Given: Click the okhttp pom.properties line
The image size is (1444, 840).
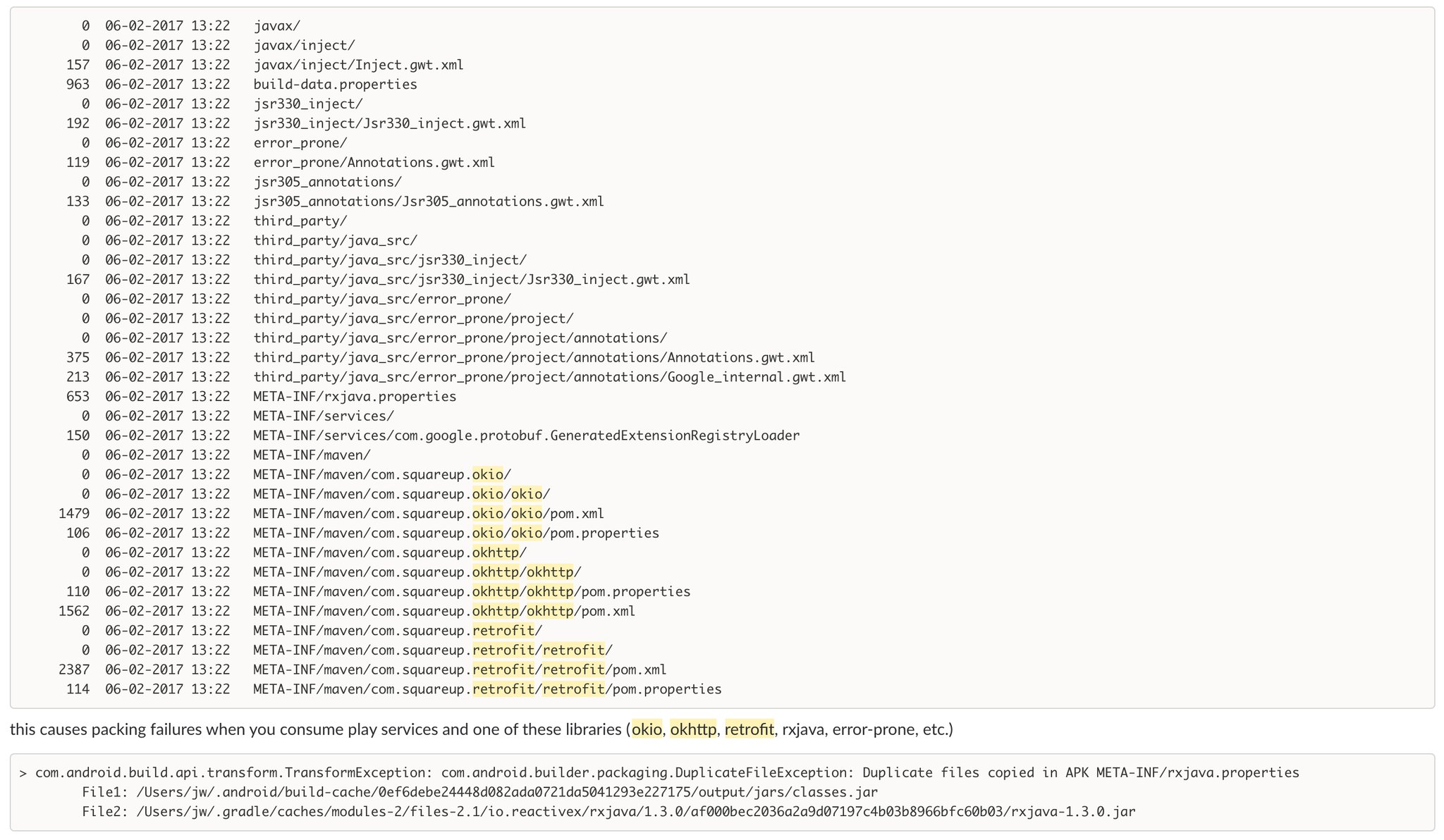Looking at the screenshot, I should [x=471, y=592].
